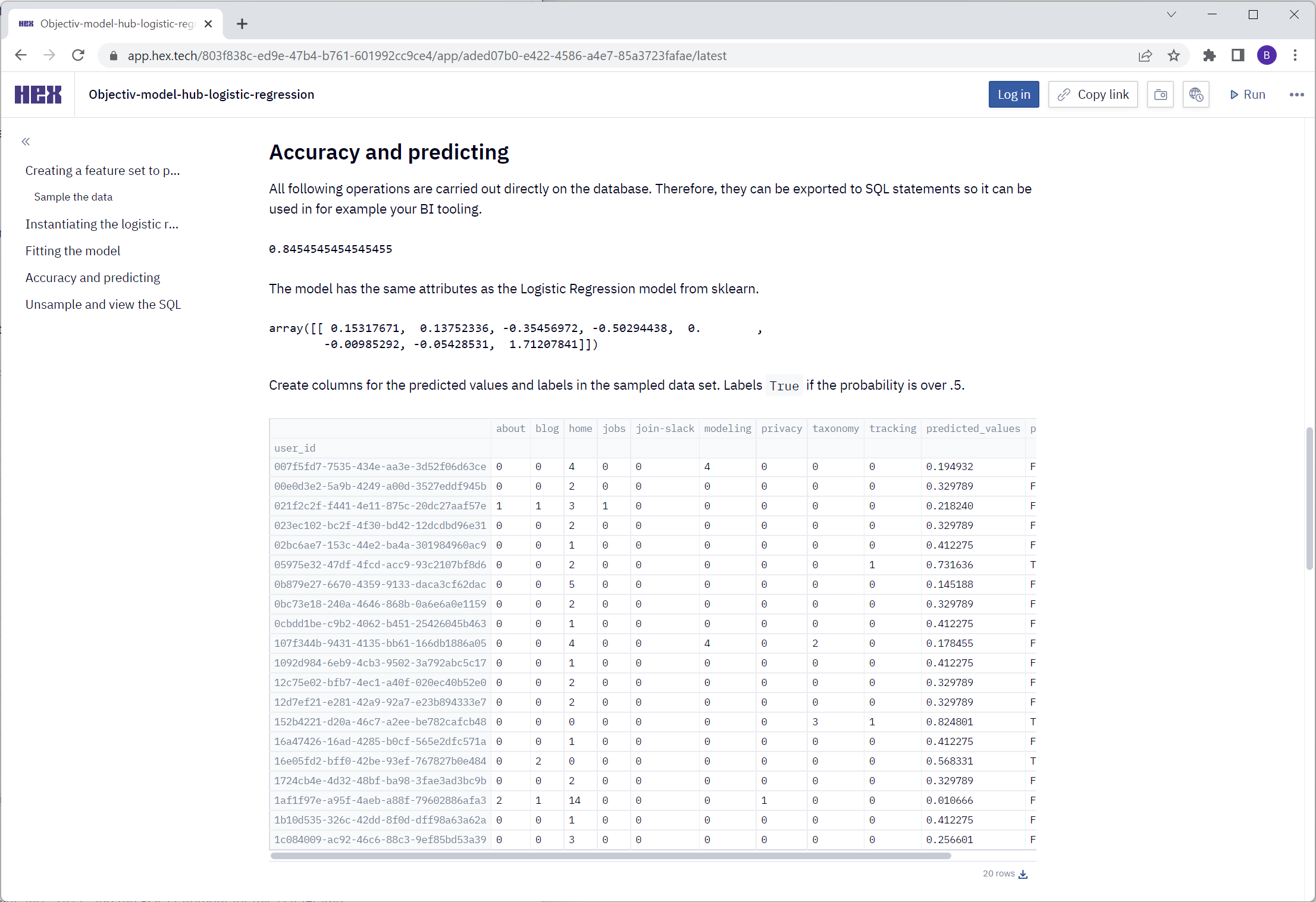The width and height of the screenshot is (1316, 902).
Task: Click the 'Unsample and view the SQL' sidebar item
Action: [103, 304]
